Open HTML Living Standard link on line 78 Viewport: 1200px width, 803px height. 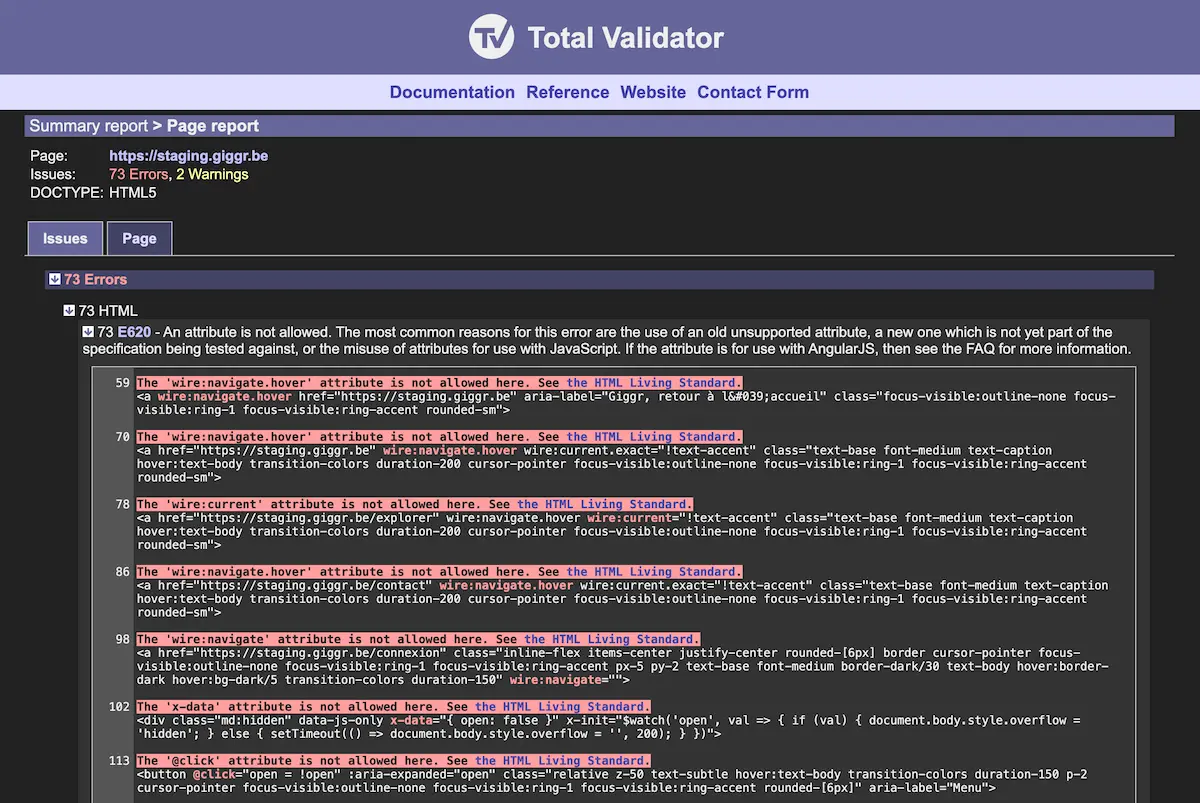coord(605,505)
